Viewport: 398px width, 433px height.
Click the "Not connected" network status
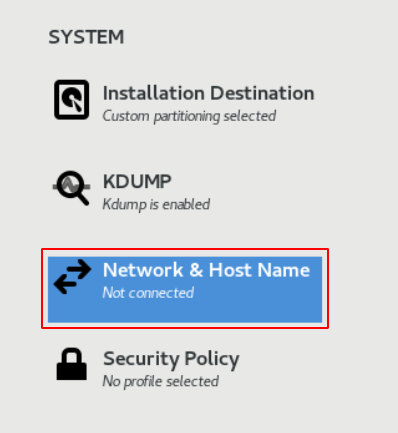coord(148,293)
